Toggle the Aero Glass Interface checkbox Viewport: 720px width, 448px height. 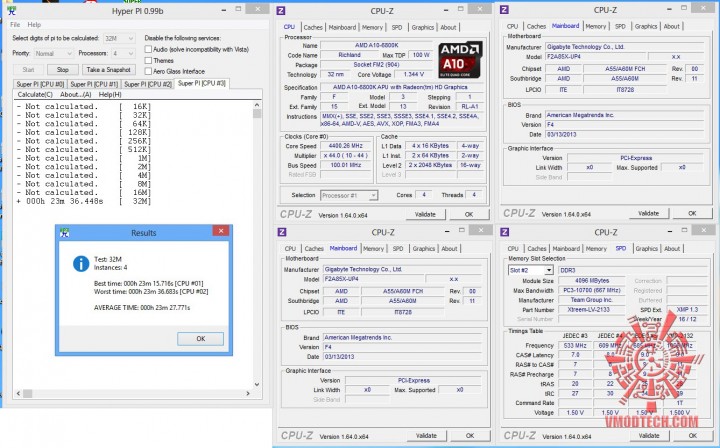(148, 71)
